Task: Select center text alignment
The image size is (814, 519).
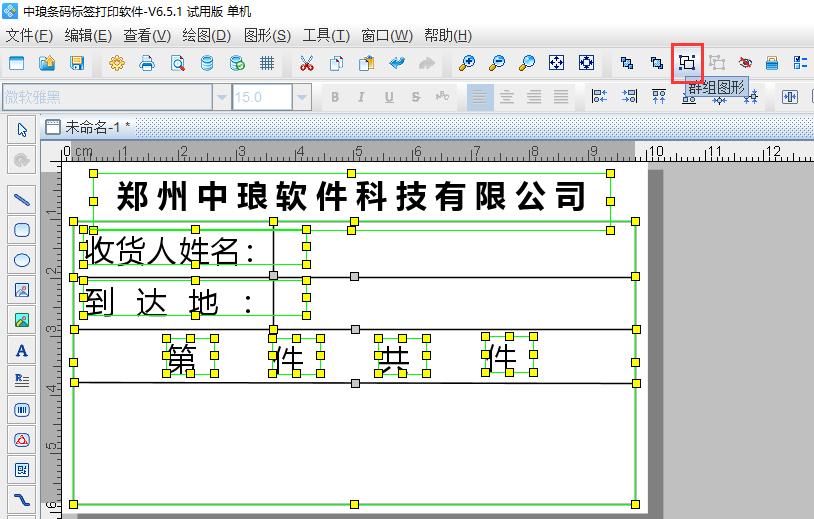Action: pyautogui.click(x=507, y=97)
